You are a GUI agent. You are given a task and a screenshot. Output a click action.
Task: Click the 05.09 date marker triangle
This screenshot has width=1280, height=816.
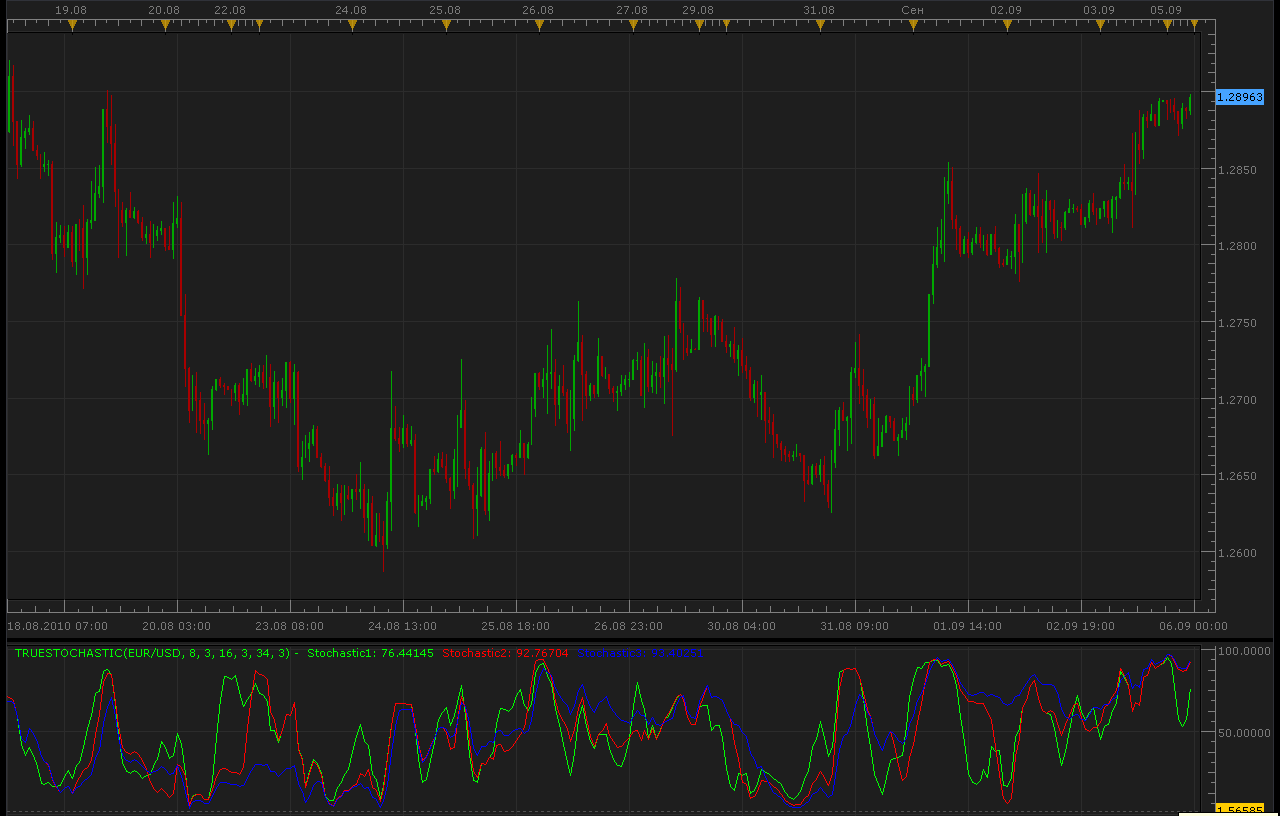pos(1167,25)
